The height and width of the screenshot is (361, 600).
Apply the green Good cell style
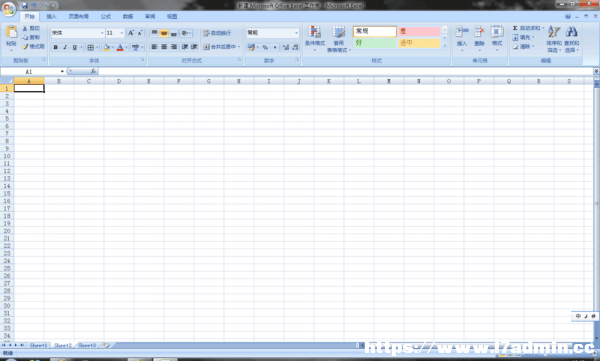(x=375, y=43)
